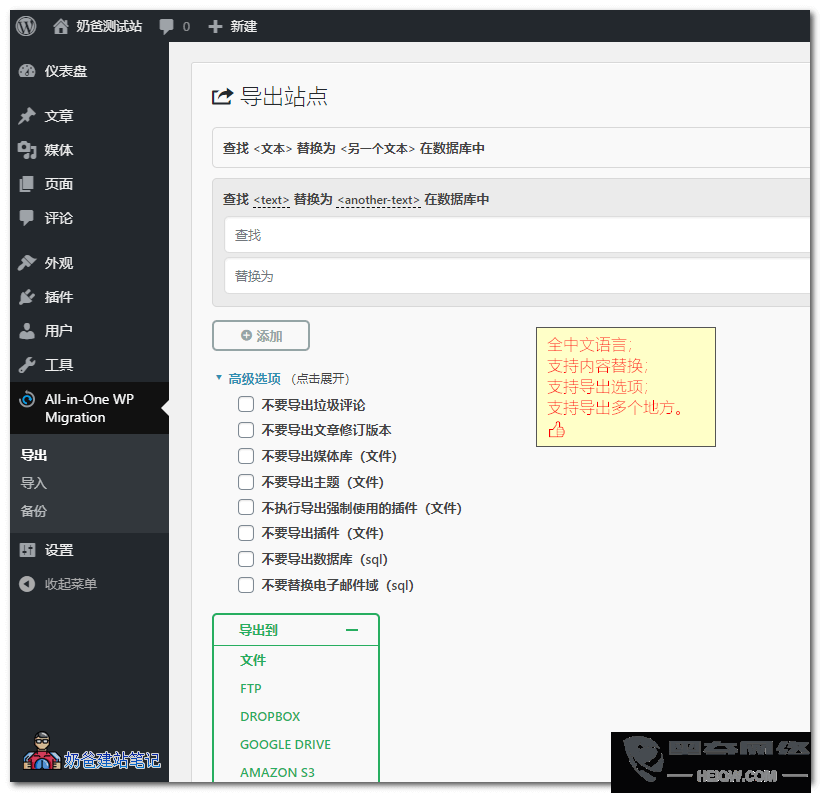
Task: Tick 不要导出数据库 (sql) checkbox
Action: coord(246,560)
